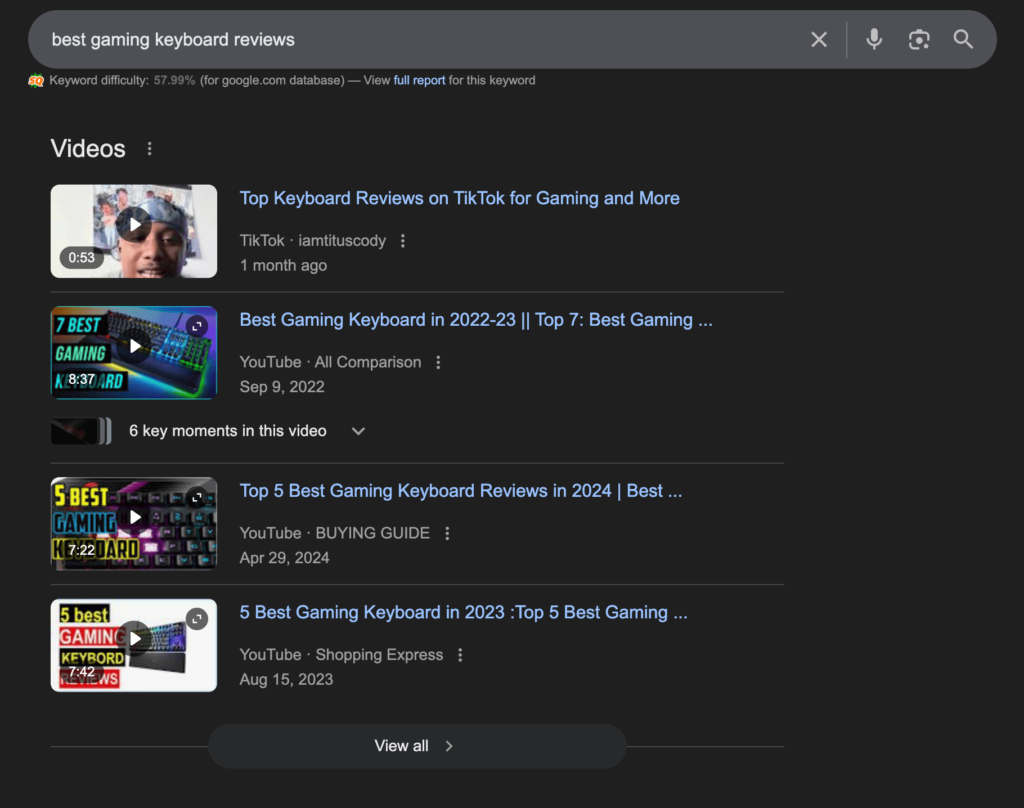
Task: Expand preview icon on 7 Best Gaming thumbnail
Action: tap(197, 326)
